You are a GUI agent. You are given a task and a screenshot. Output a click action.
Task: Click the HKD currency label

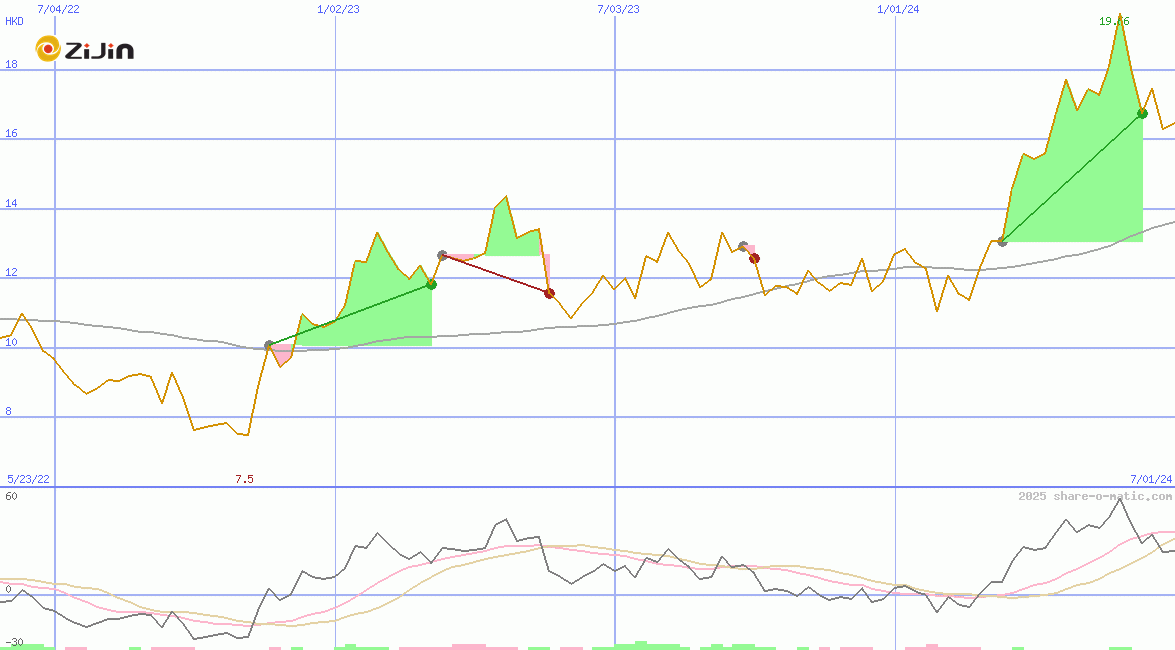[14, 21]
